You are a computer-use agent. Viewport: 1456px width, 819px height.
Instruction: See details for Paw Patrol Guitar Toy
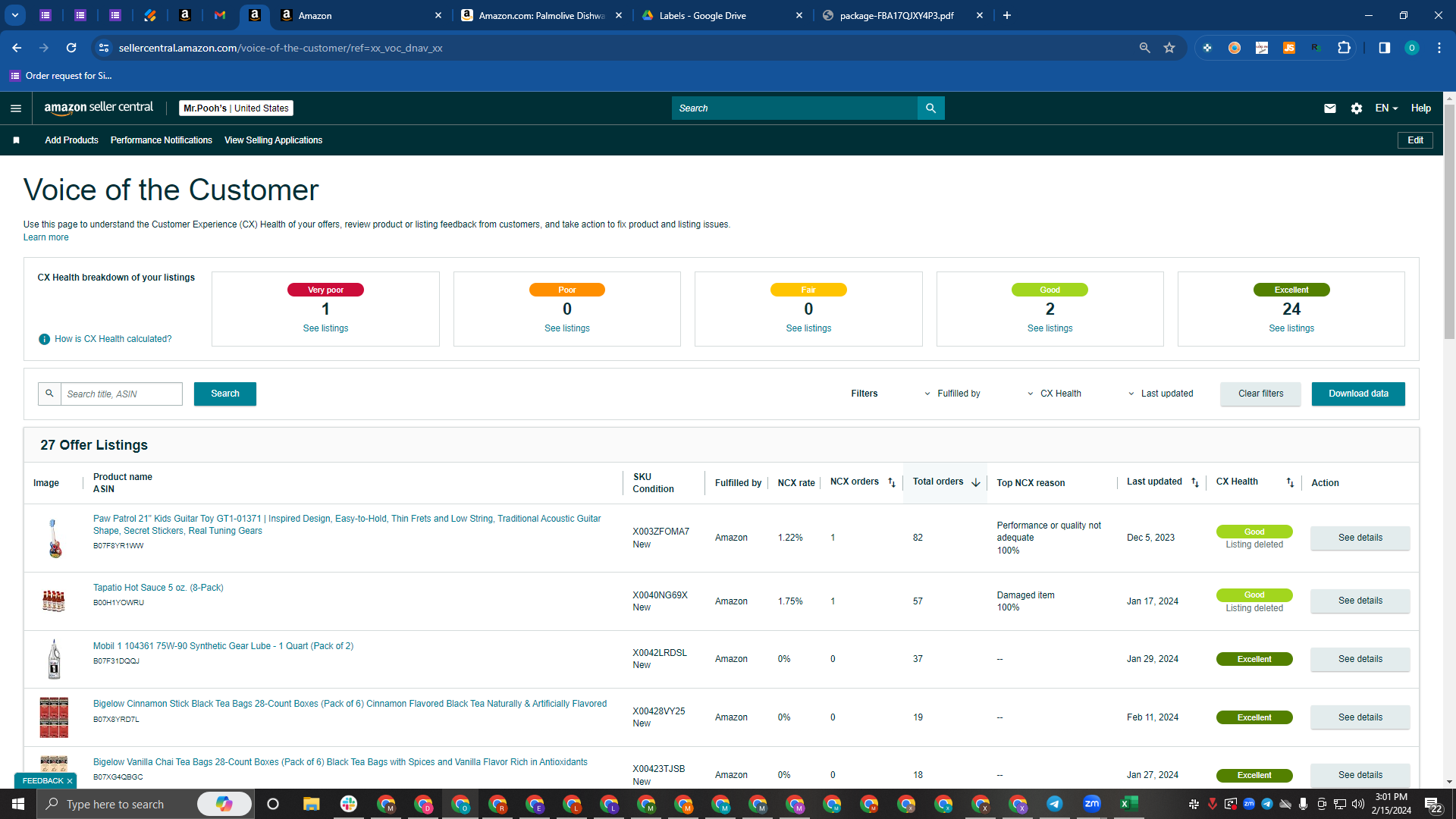[1360, 538]
